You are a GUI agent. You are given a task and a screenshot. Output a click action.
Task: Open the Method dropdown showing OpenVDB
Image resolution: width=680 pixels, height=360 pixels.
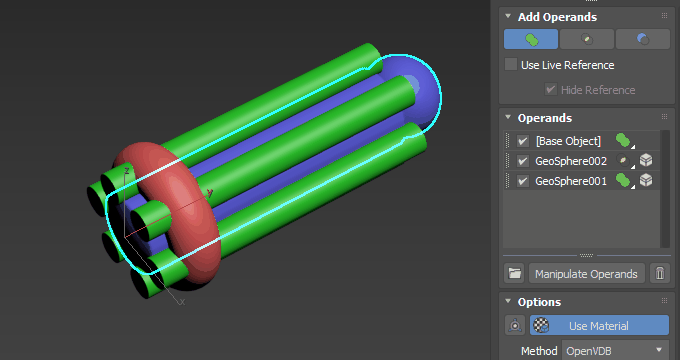click(x=616, y=350)
